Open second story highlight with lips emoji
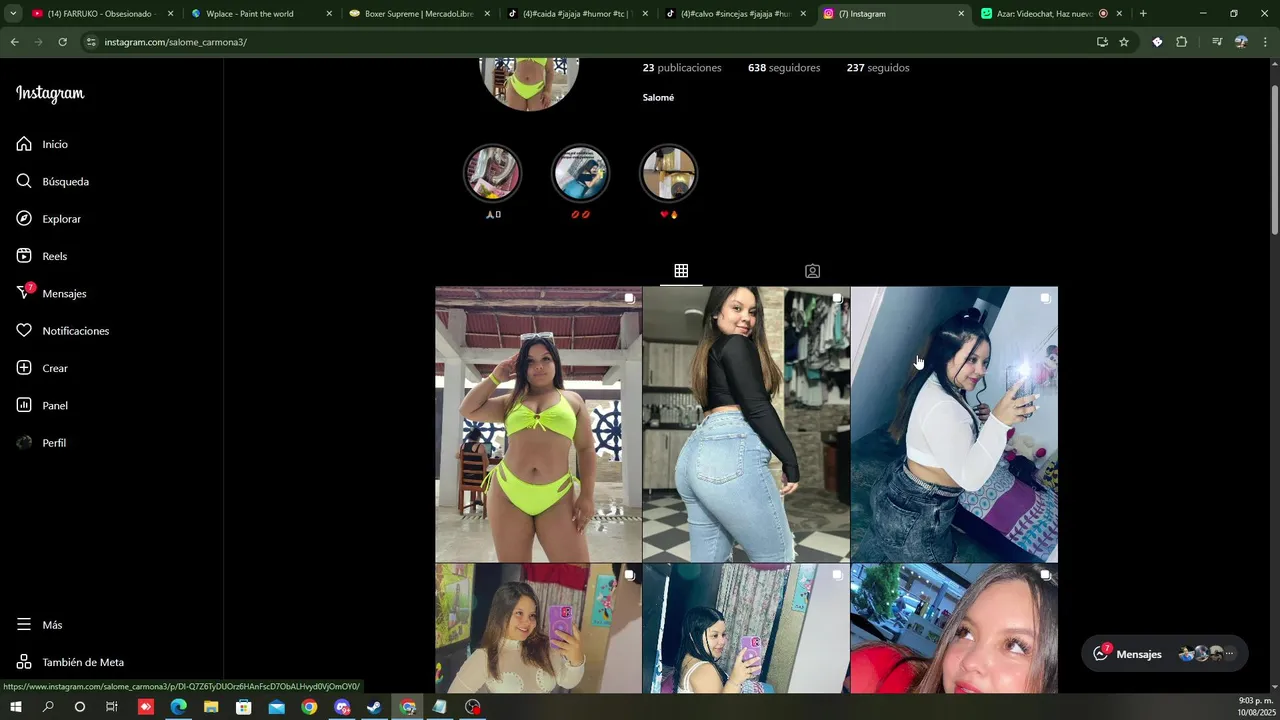1280x720 pixels. point(580,173)
